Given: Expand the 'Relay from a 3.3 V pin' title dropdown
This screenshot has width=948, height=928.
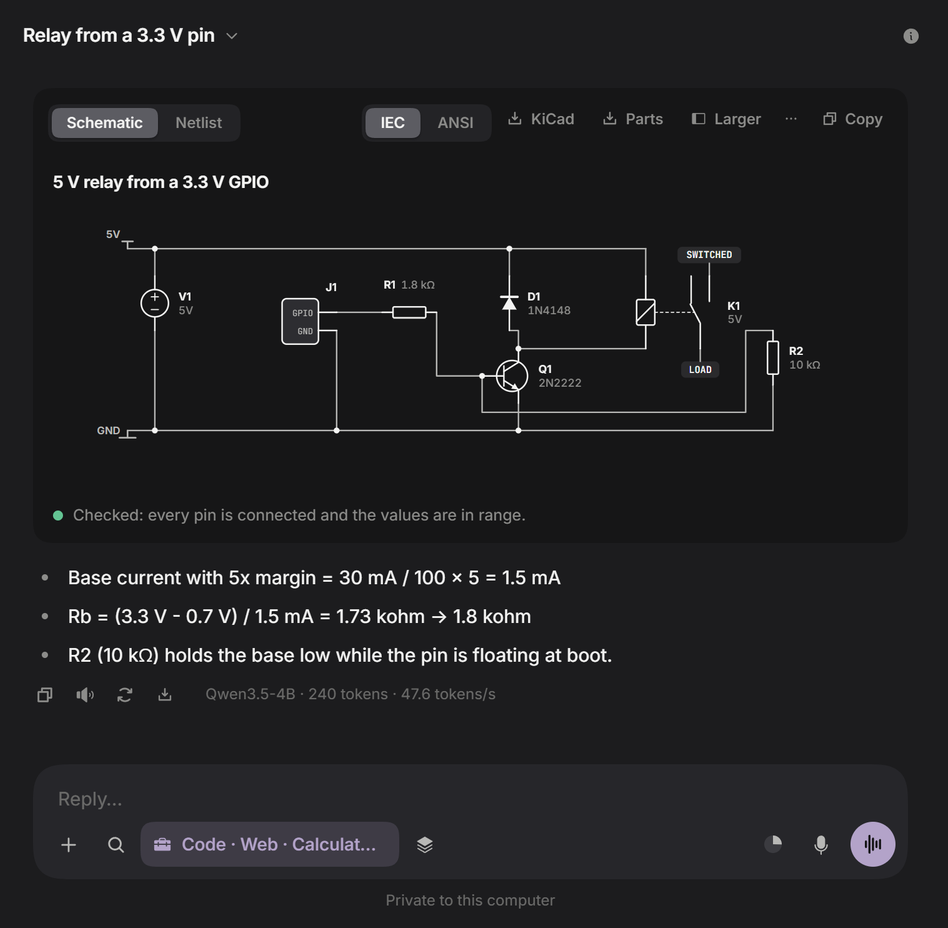Looking at the screenshot, I should pos(231,36).
